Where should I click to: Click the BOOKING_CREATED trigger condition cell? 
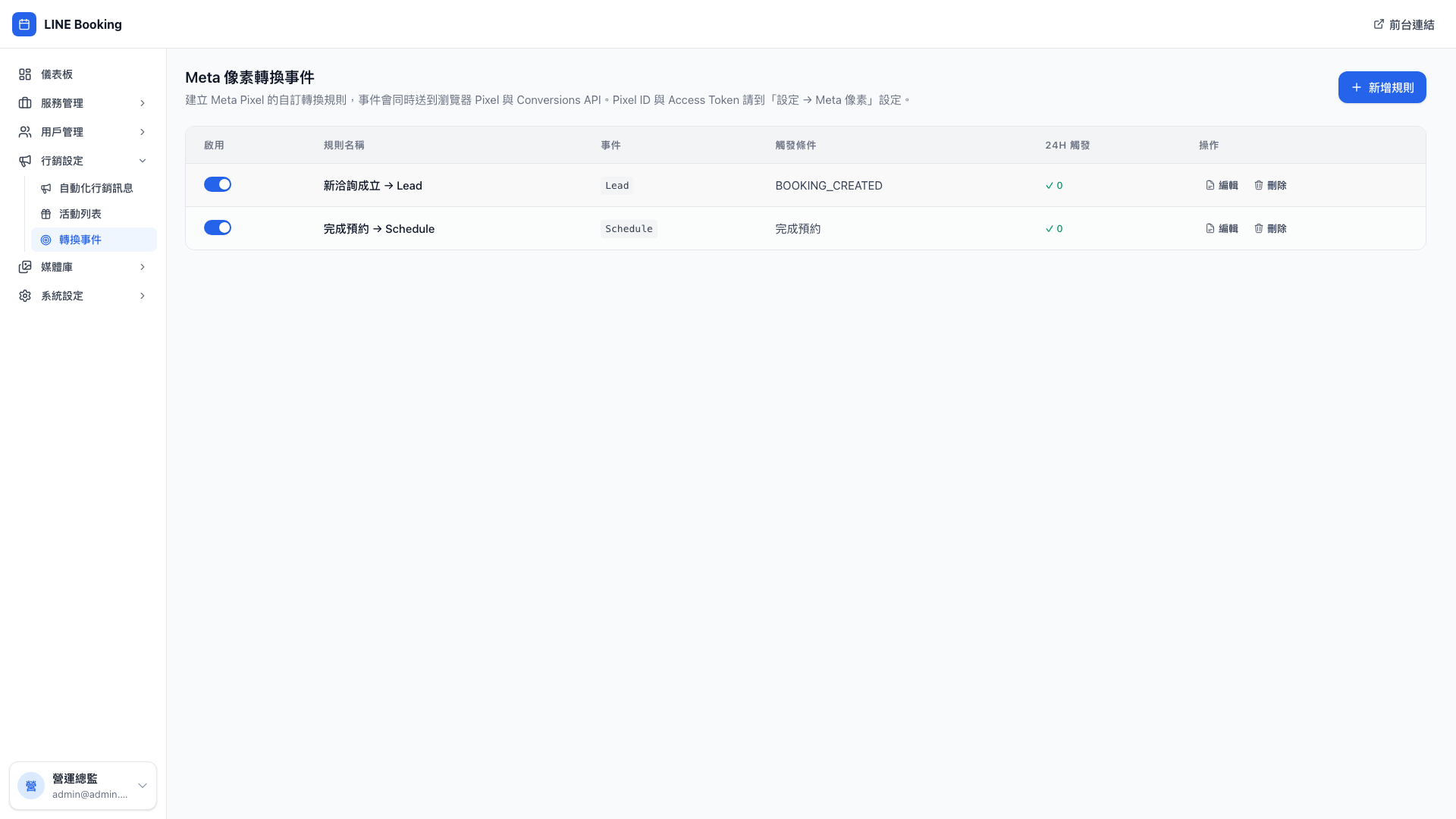(x=829, y=185)
